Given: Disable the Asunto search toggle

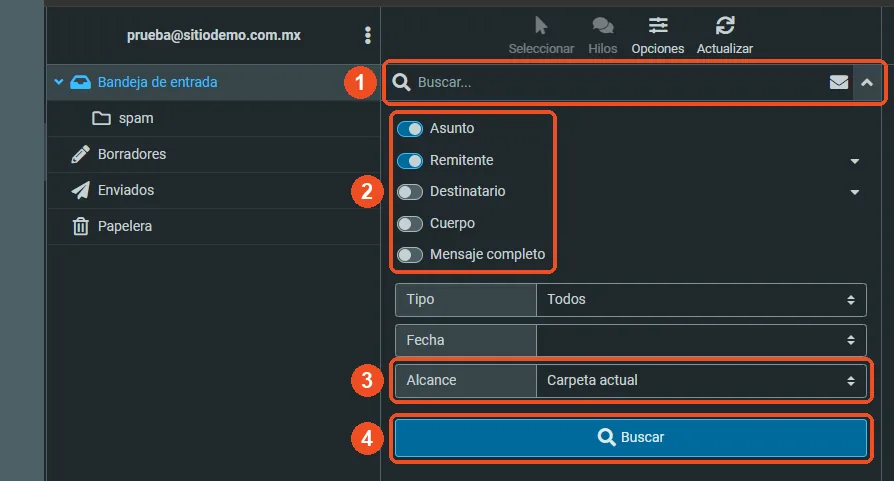Looking at the screenshot, I should (x=410, y=129).
